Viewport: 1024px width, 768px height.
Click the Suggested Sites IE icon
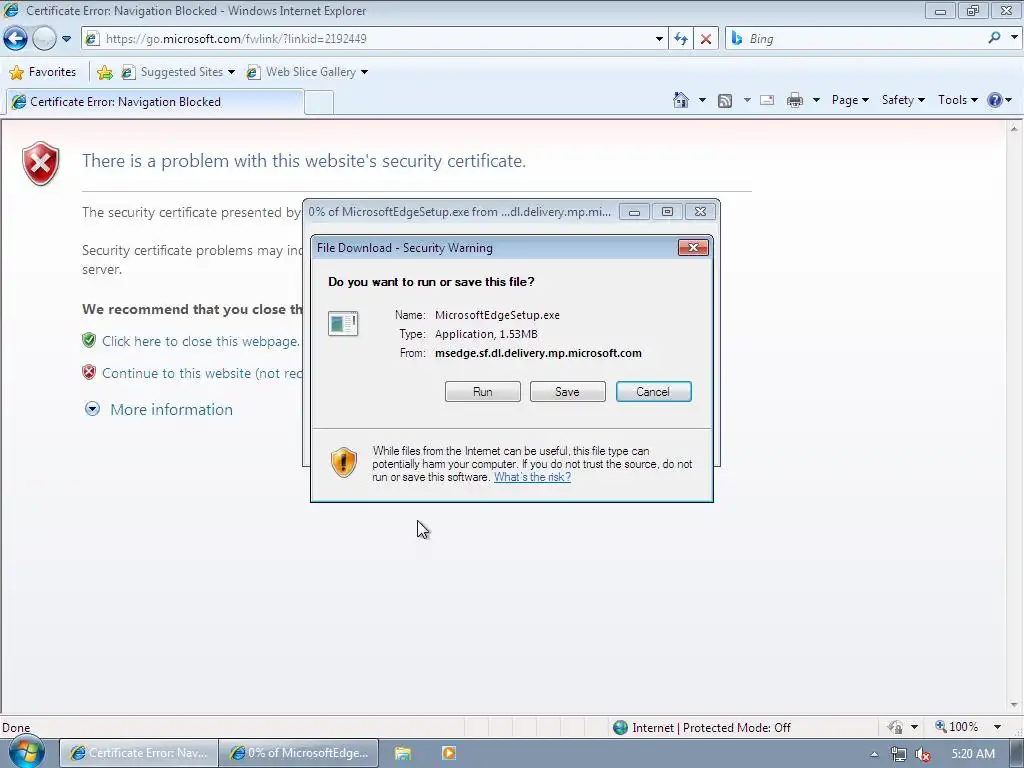coord(129,72)
